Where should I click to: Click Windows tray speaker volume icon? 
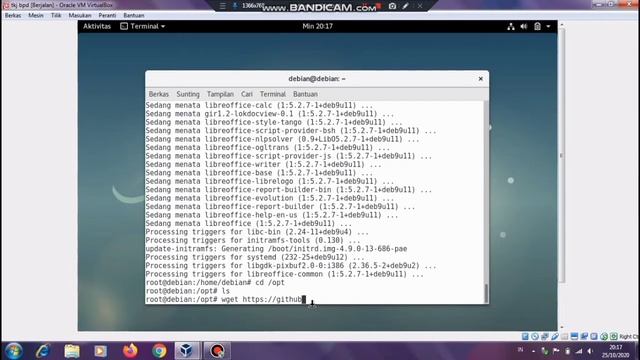590,351
